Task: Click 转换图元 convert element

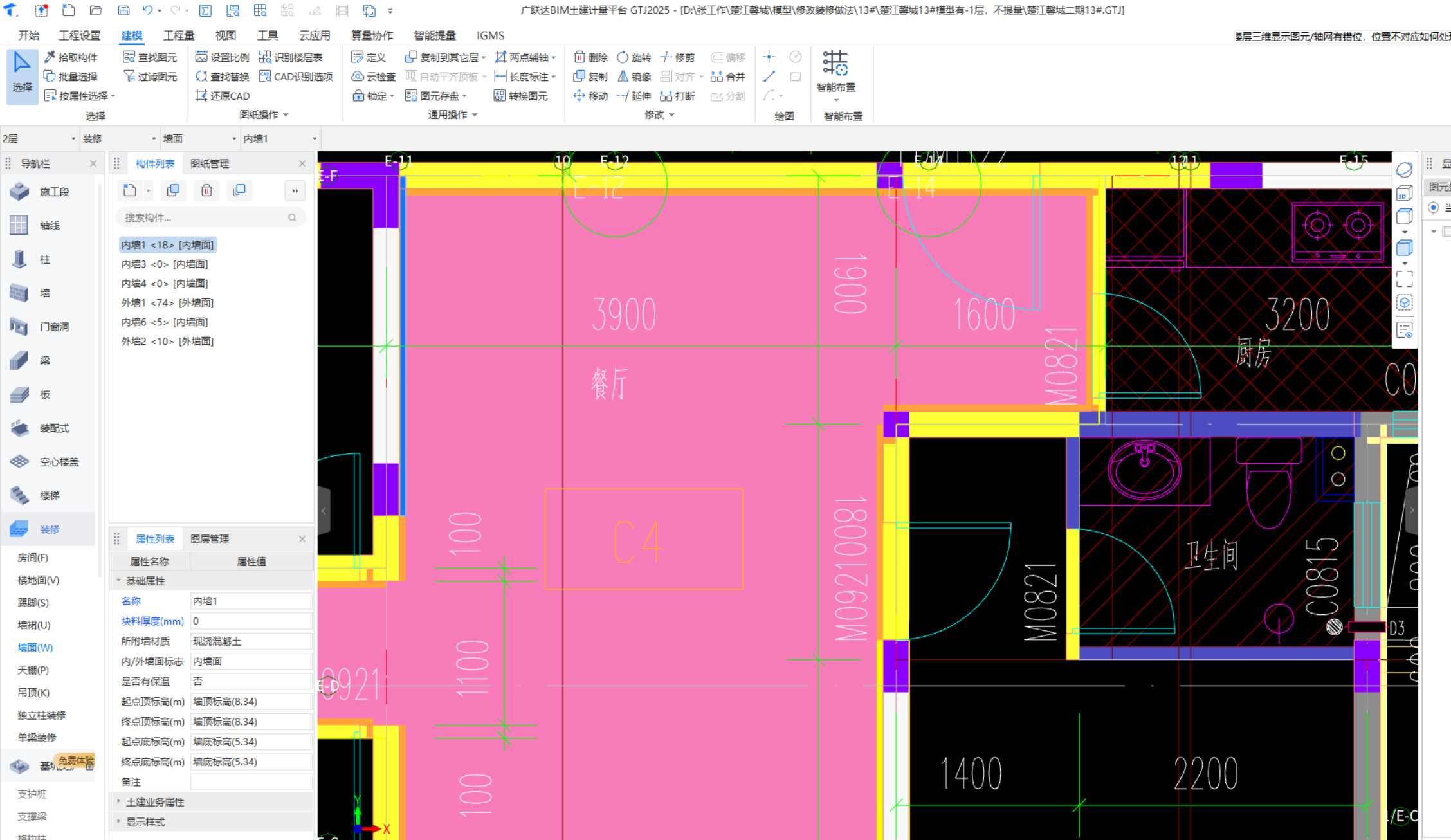Action: [521, 96]
